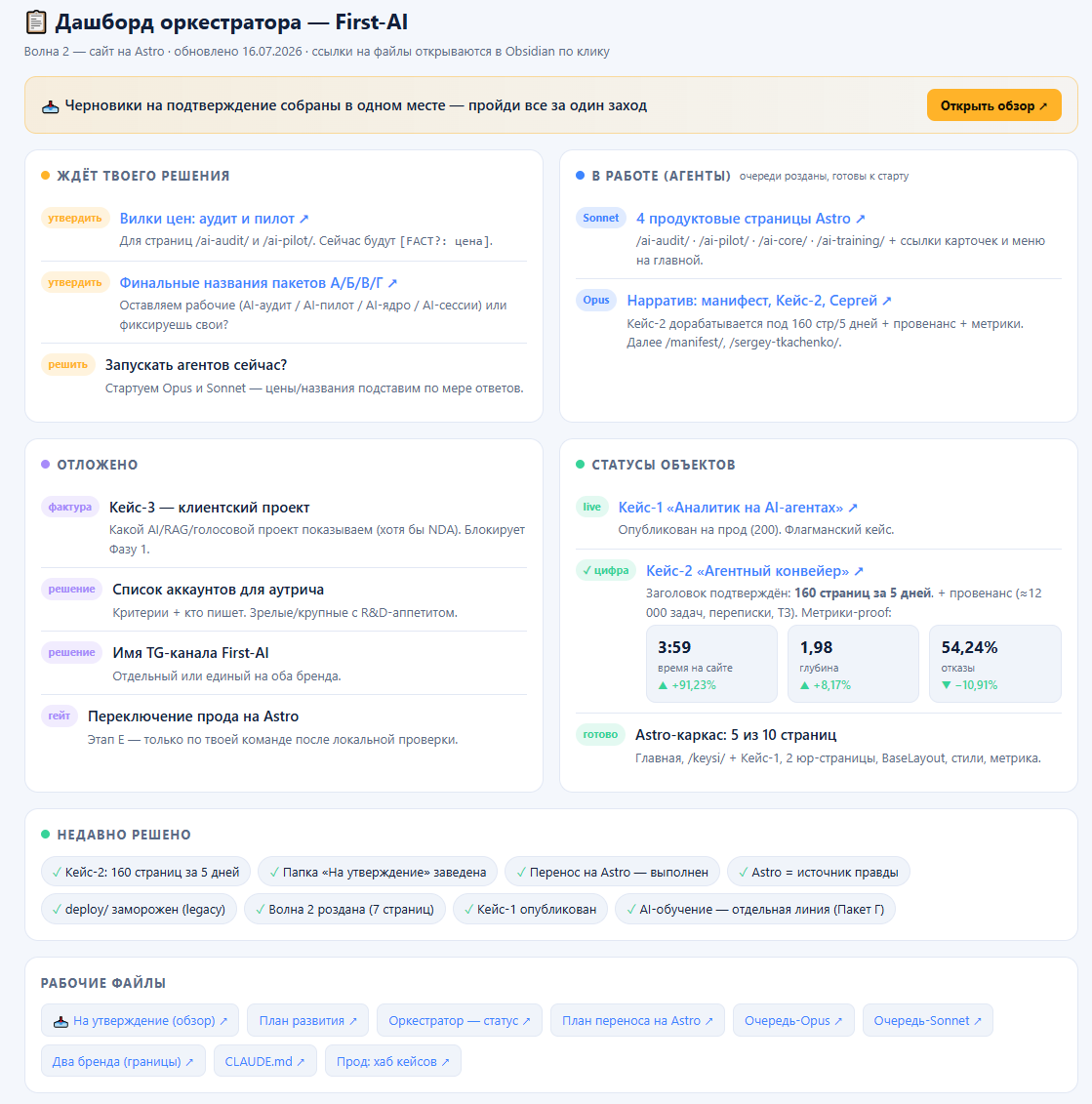Click chip Папка «На утверждение» заведена
Screen dimensions: 1092x1104
378,873
